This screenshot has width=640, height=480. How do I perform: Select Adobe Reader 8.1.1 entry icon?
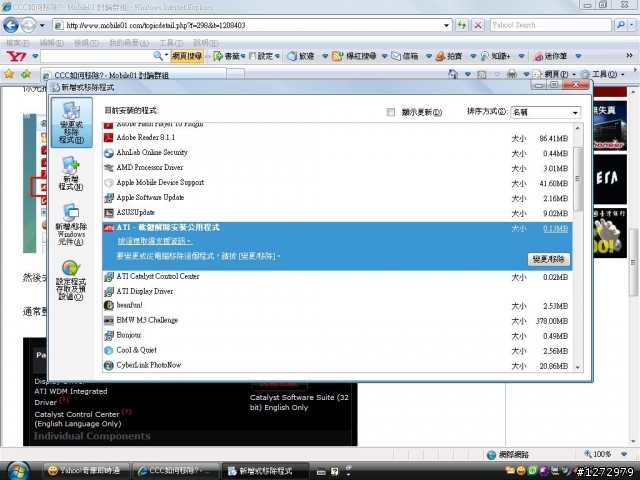[109, 138]
